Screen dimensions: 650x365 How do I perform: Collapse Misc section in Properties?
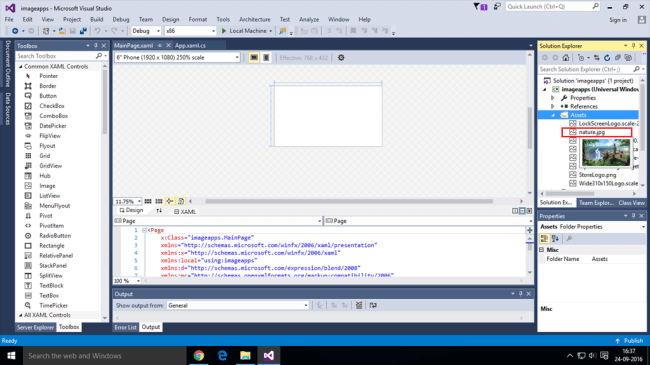(541, 250)
